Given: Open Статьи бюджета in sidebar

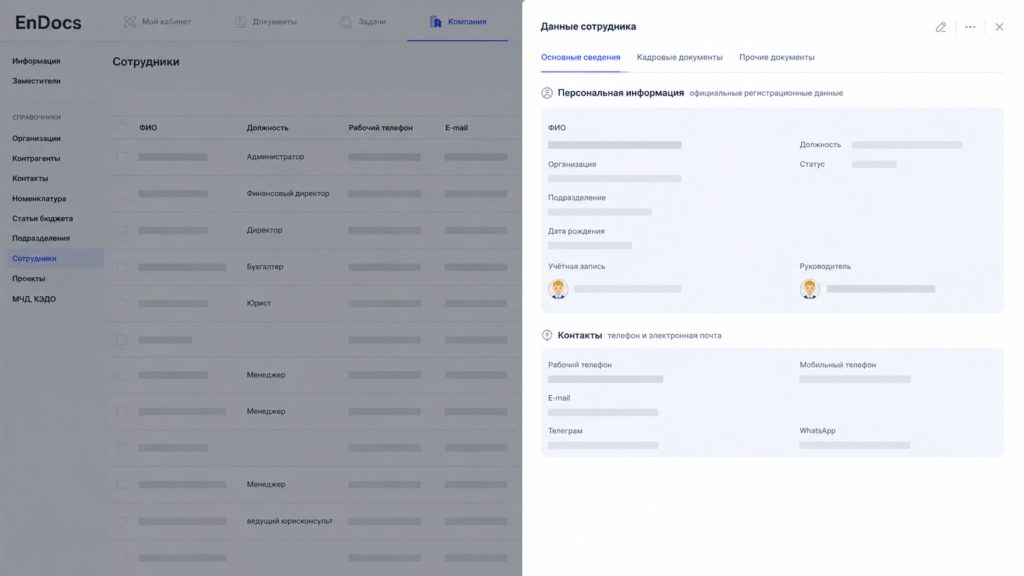Looking at the screenshot, I should 42,219.
